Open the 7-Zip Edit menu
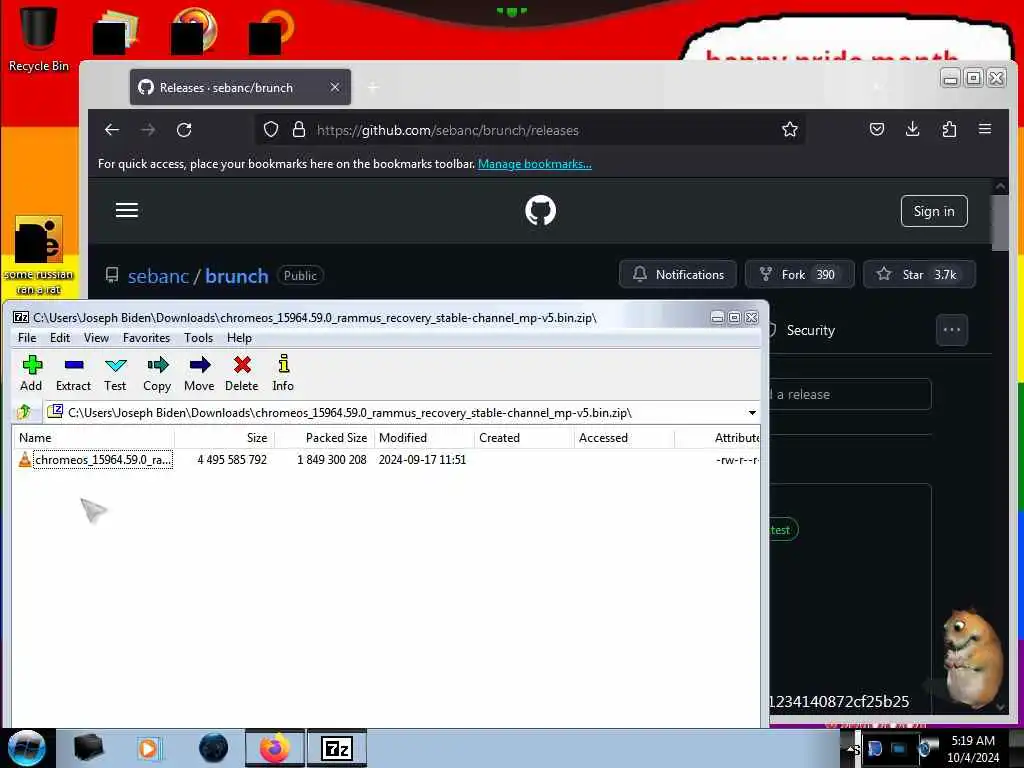 point(59,338)
